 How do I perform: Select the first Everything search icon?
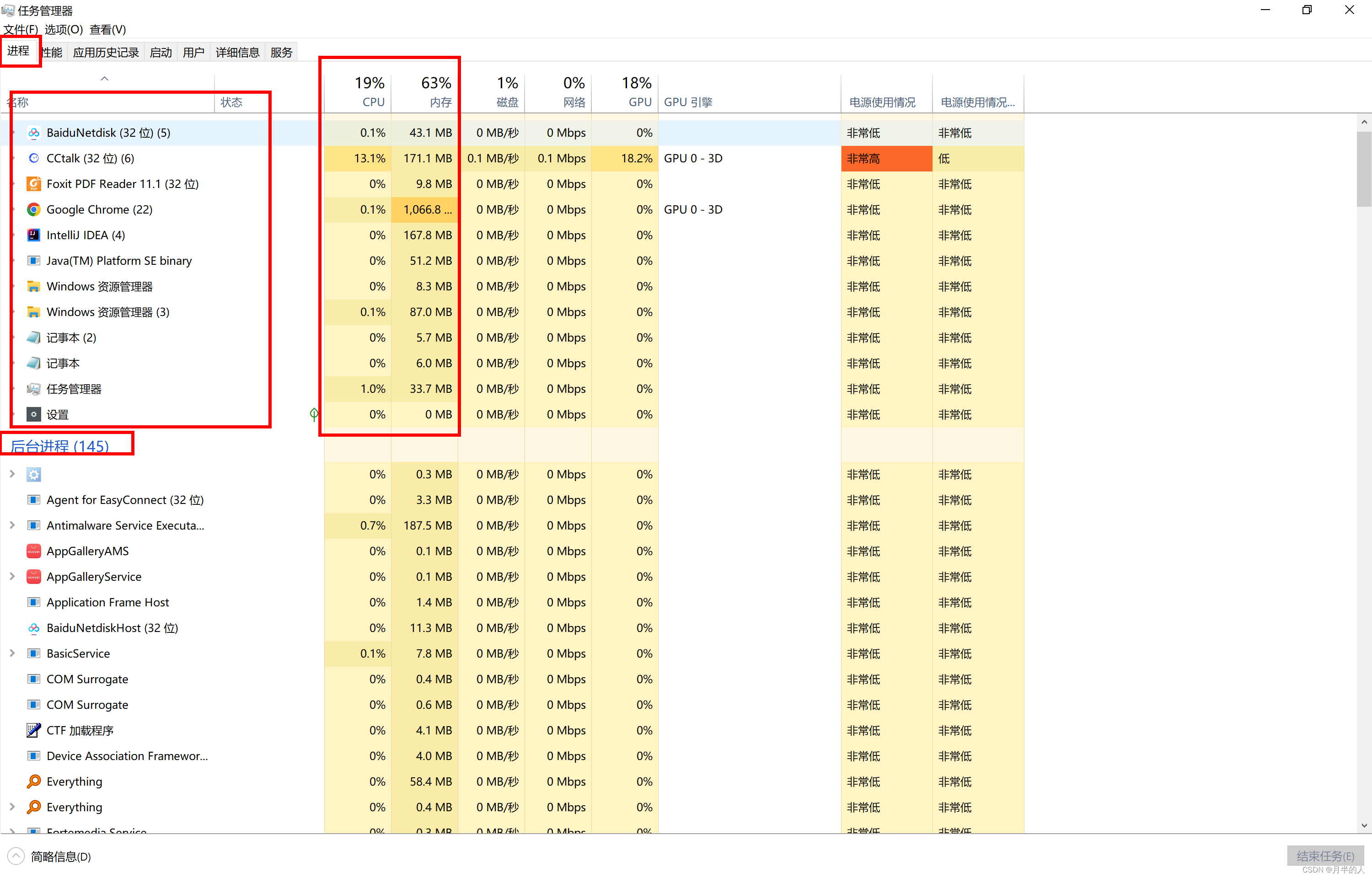[x=34, y=781]
